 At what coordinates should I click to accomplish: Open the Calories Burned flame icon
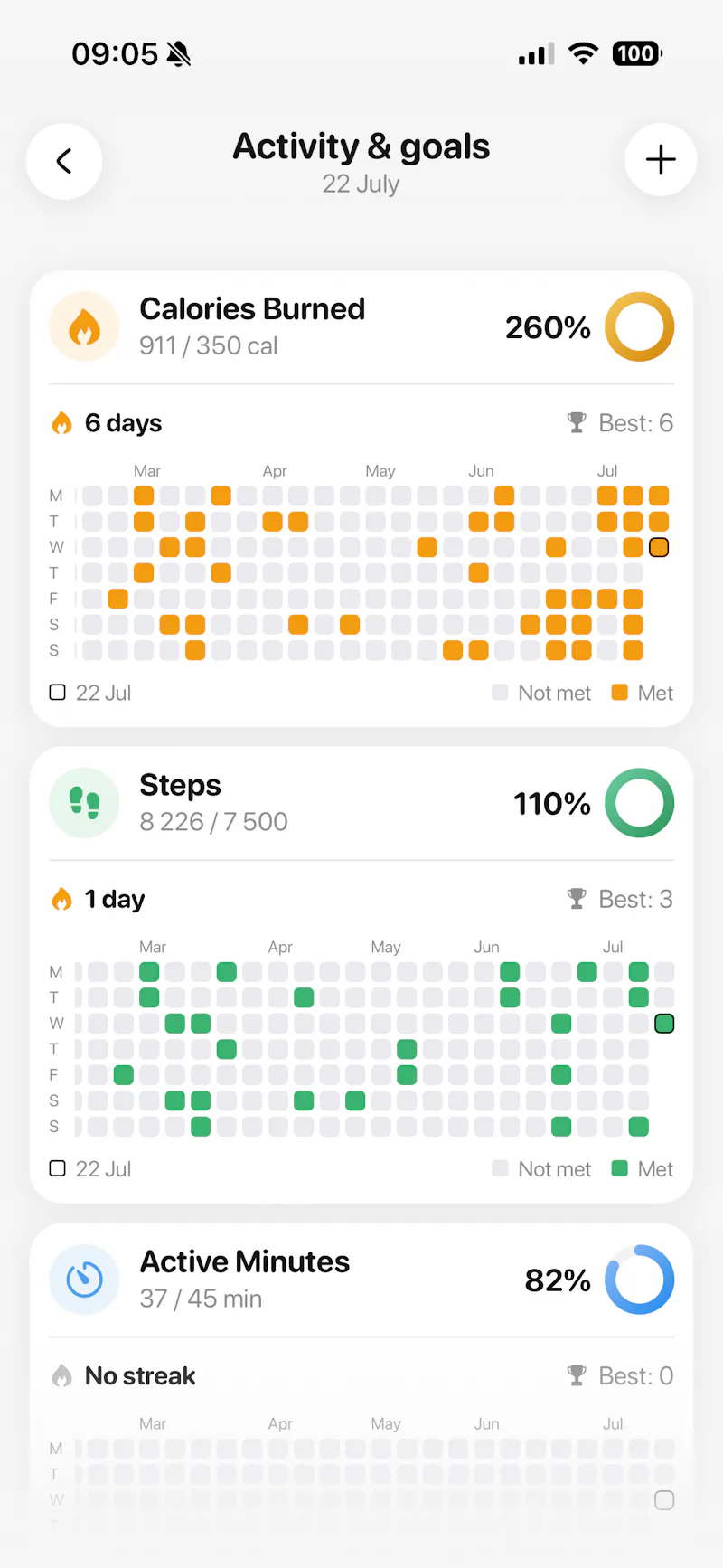click(84, 326)
